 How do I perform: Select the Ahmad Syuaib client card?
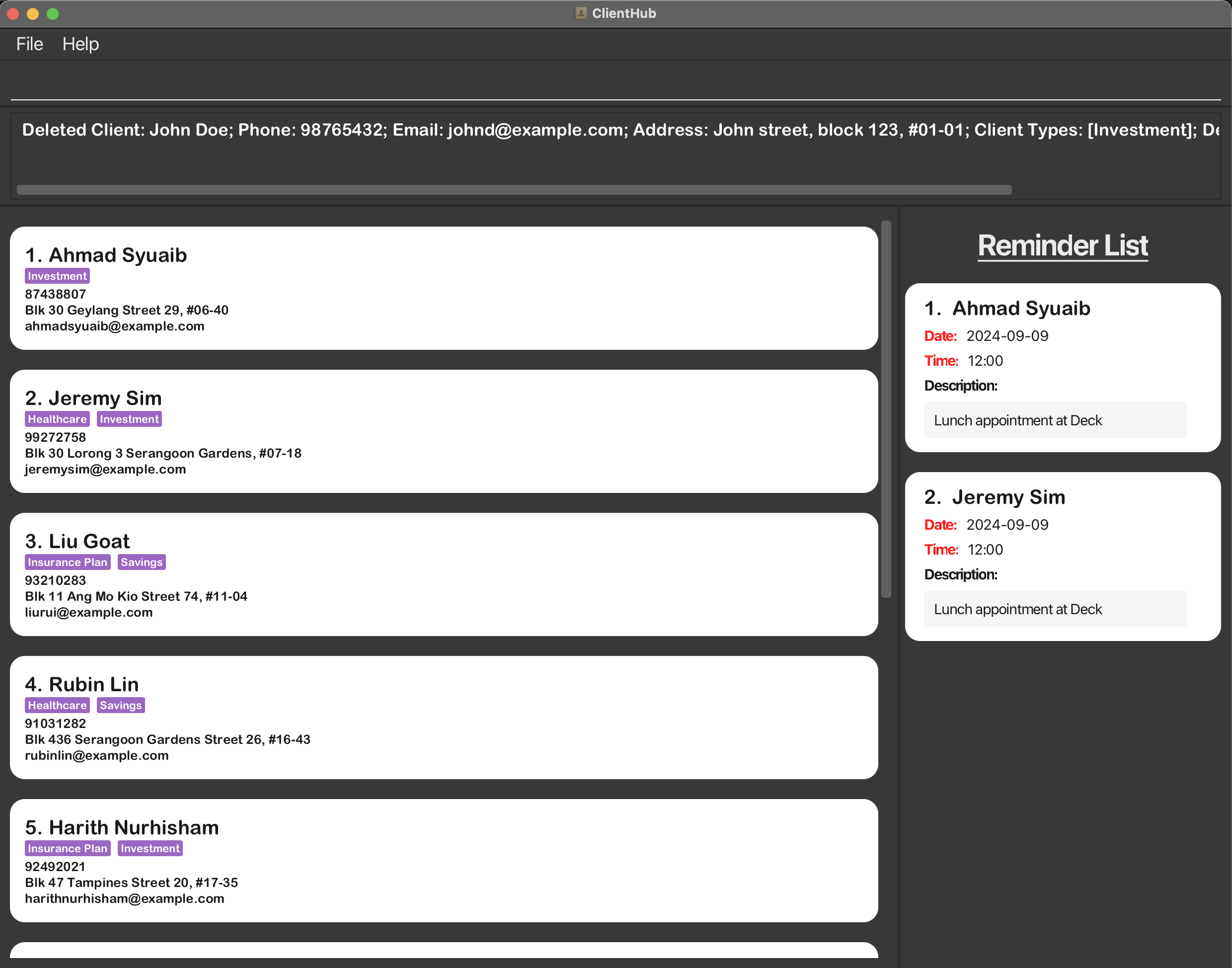[444, 288]
